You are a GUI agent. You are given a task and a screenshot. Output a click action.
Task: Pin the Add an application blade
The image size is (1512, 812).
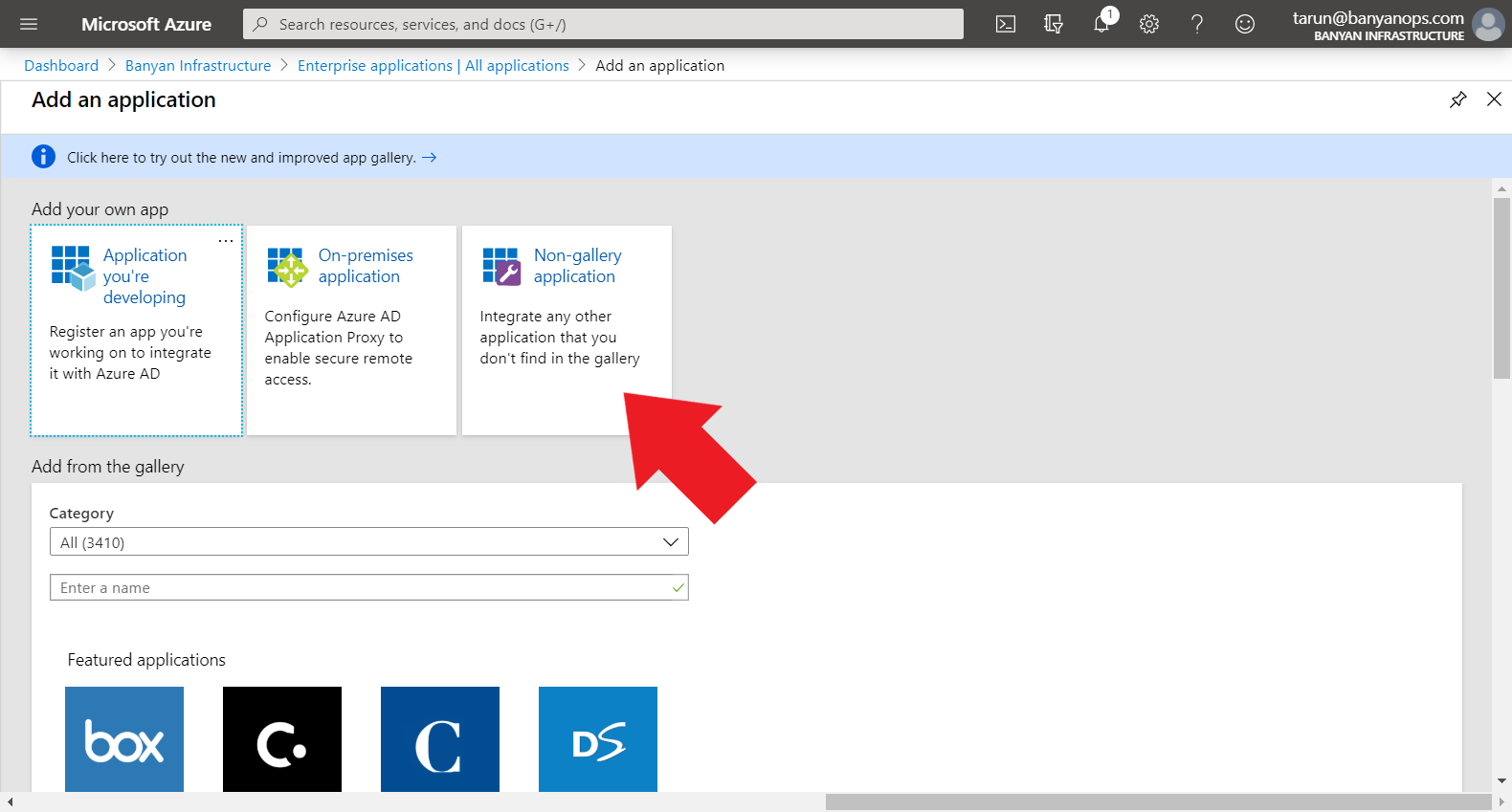1457,99
